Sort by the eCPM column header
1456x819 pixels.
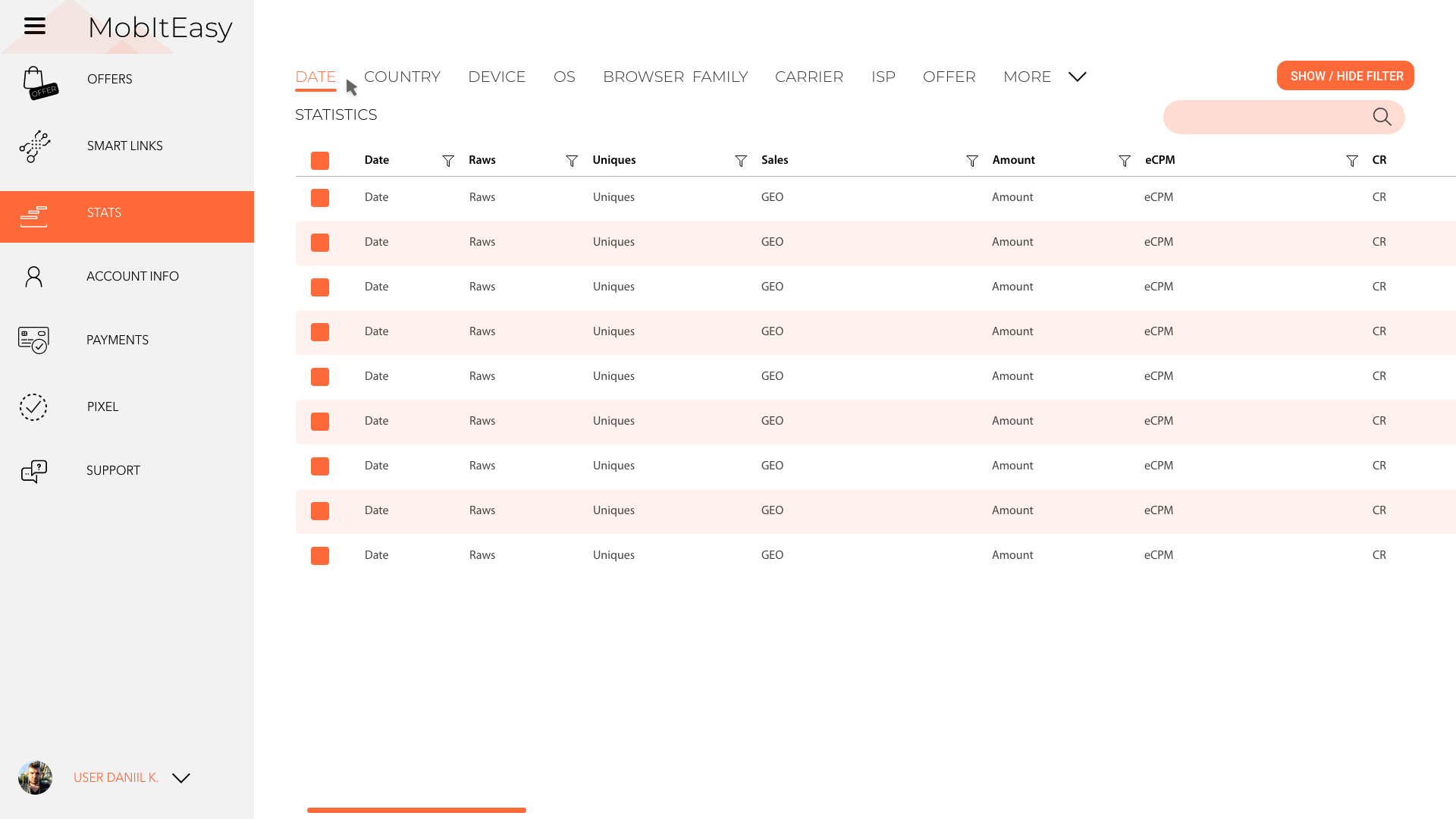[1160, 160]
